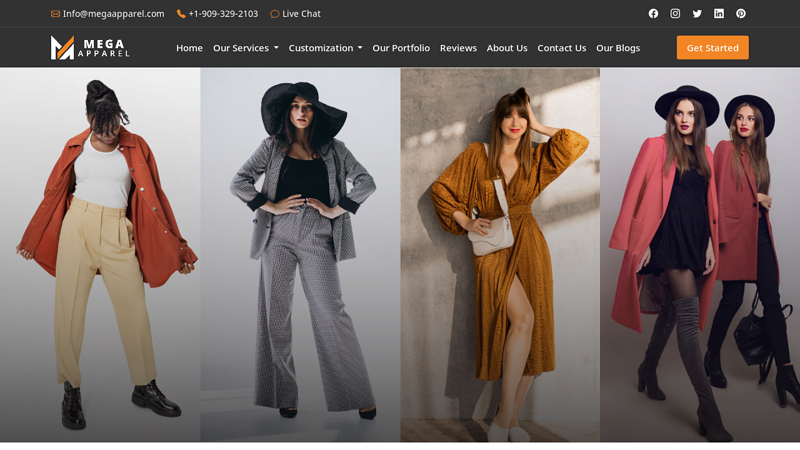Open the Reviews page
Viewport: 800px width, 450px height.
458,48
